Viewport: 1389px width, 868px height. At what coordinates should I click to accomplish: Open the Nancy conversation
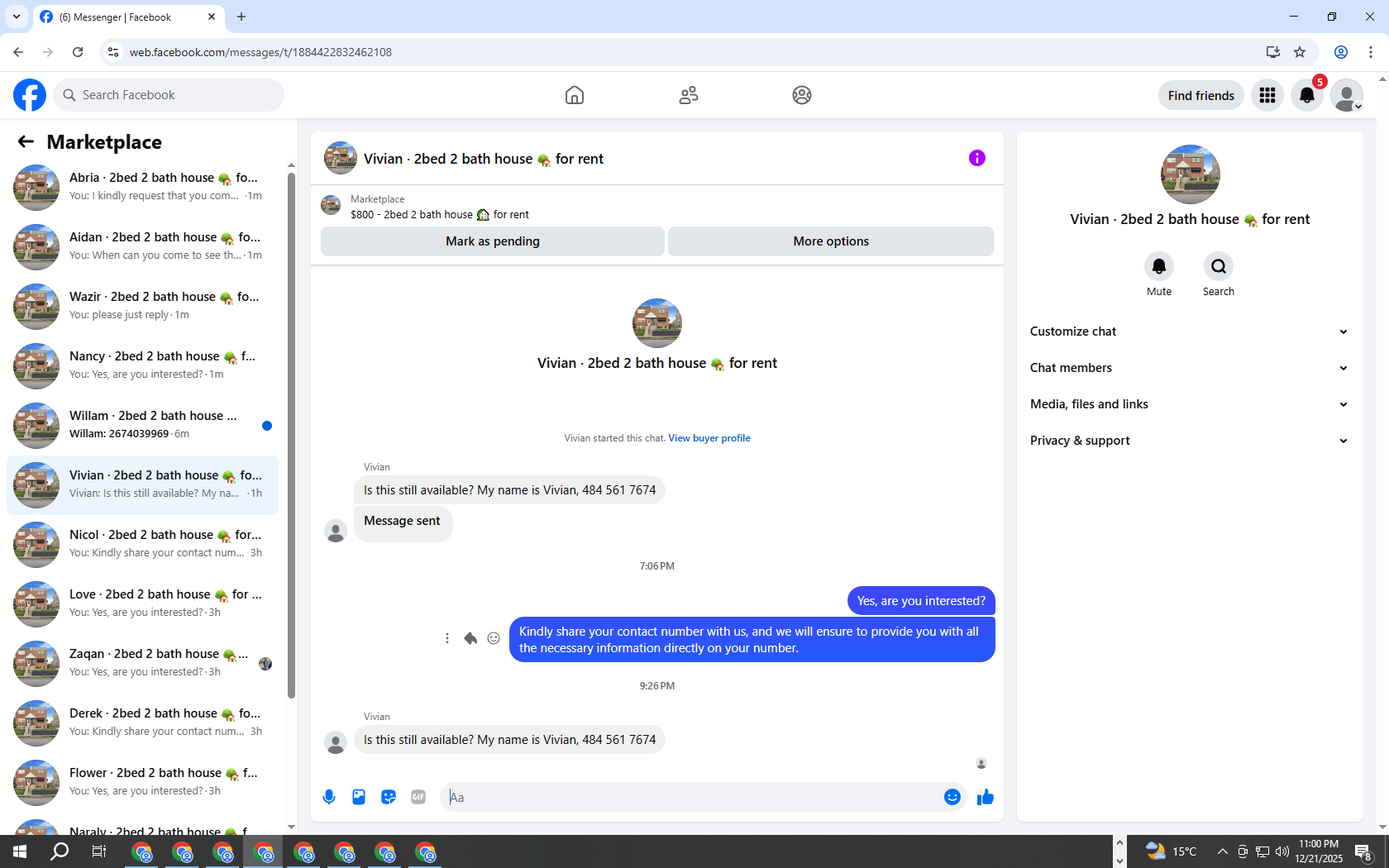[x=143, y=365]
